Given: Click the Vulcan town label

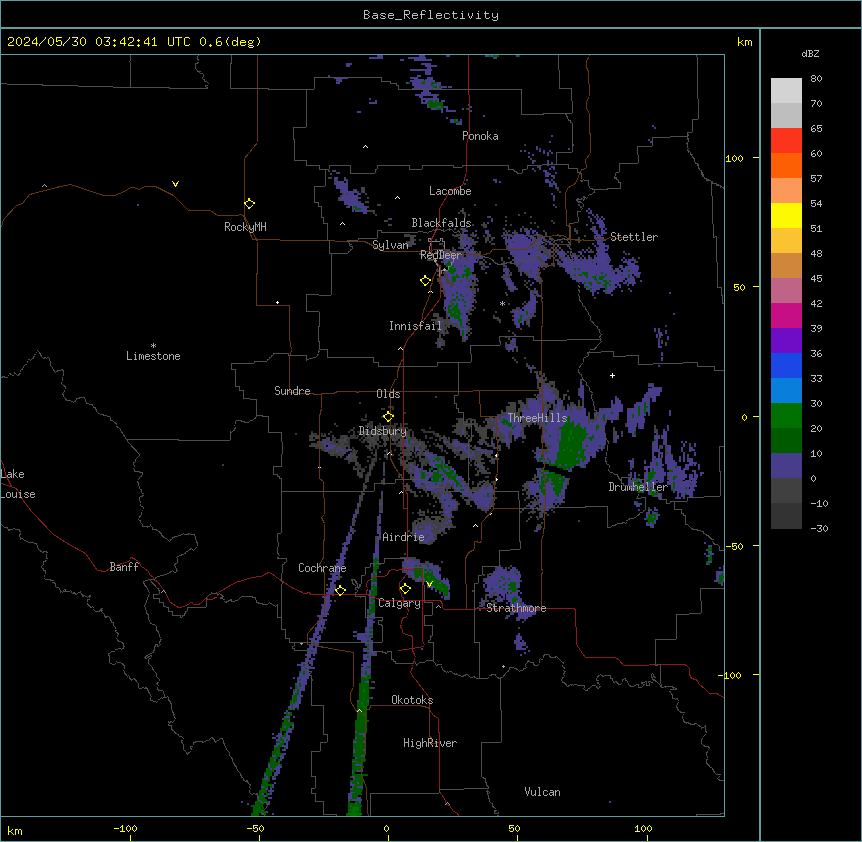Looking at the screenshot, I should tap(543, 792).
